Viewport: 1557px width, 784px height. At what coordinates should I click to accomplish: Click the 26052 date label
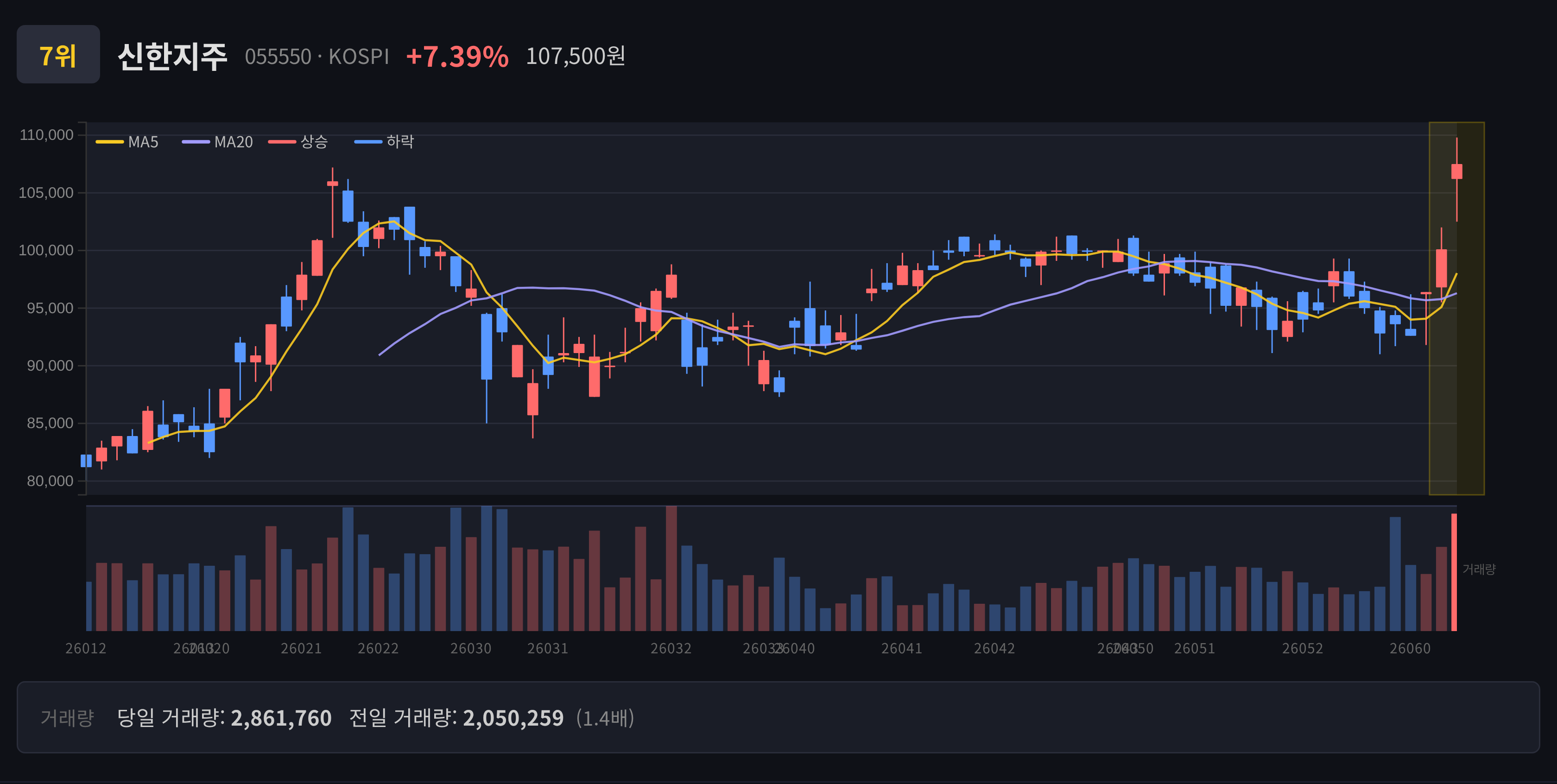1303,649
